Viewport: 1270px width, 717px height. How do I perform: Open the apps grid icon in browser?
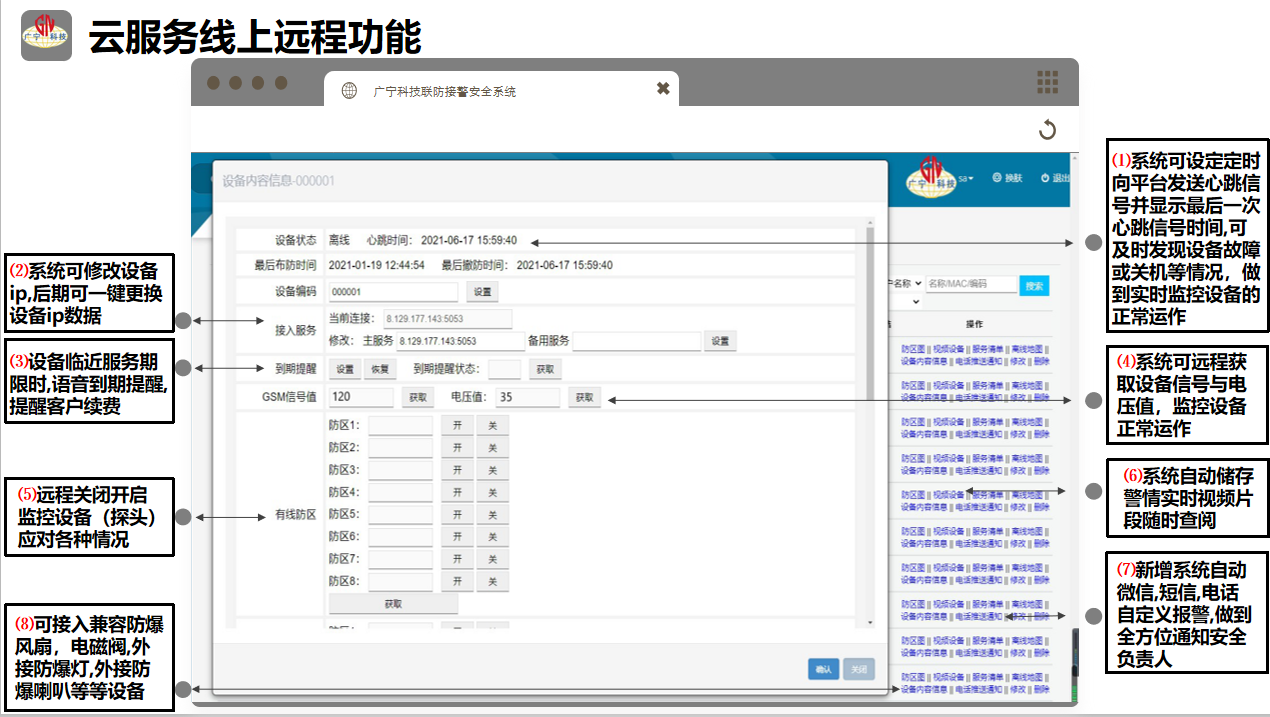[x=1047, y=82]
